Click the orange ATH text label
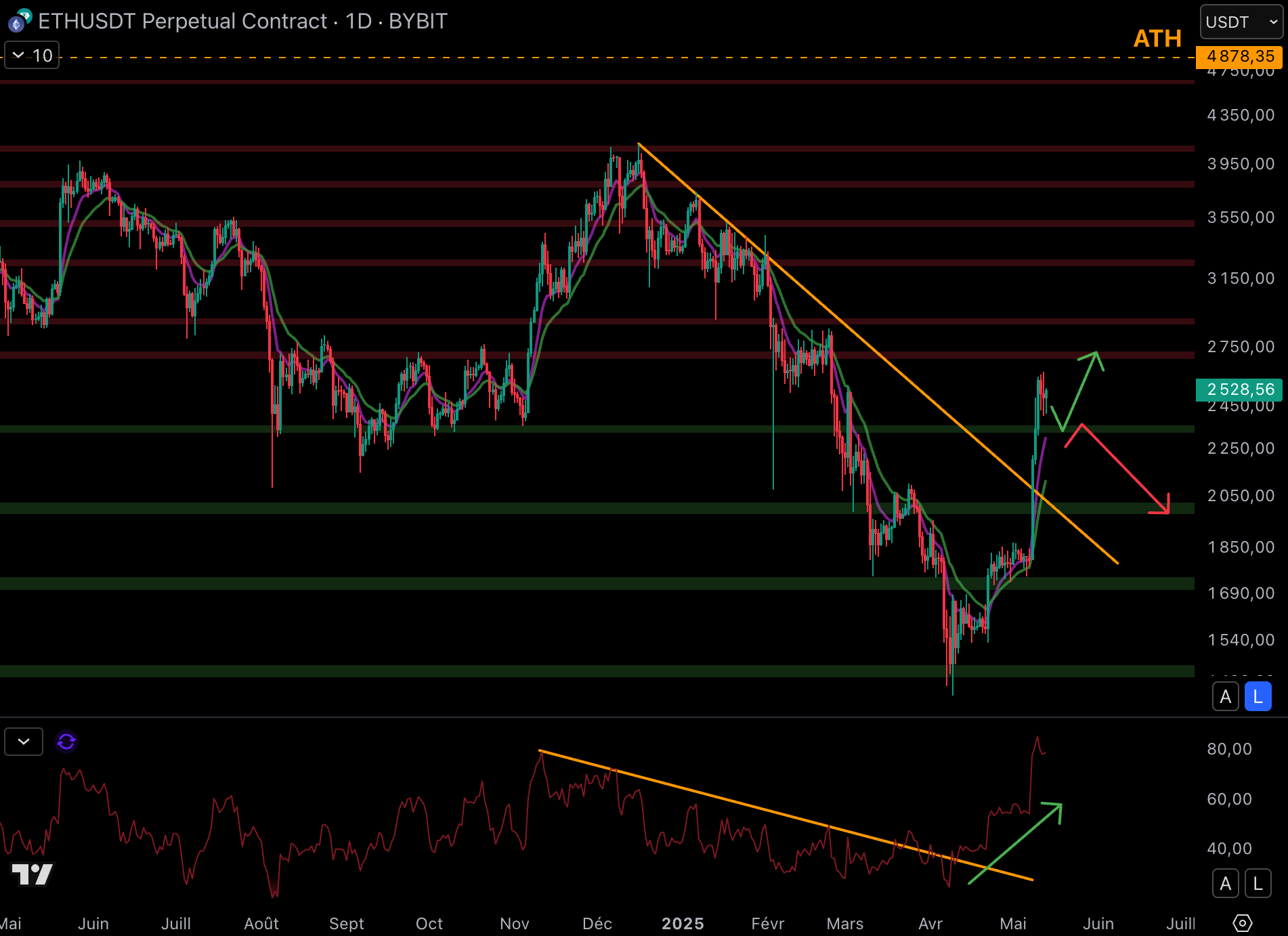The height and width of the screenshot is (936, 1288). click(x=1157, y=39)
